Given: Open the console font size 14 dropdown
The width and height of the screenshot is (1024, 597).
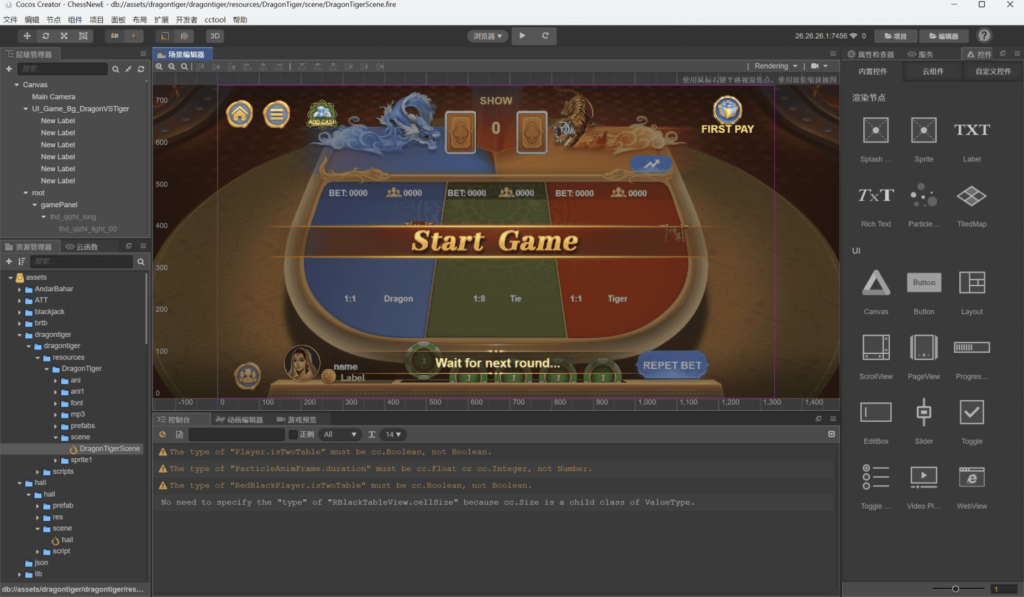Looking at the screenshot, I should click(x=390, y=434).
